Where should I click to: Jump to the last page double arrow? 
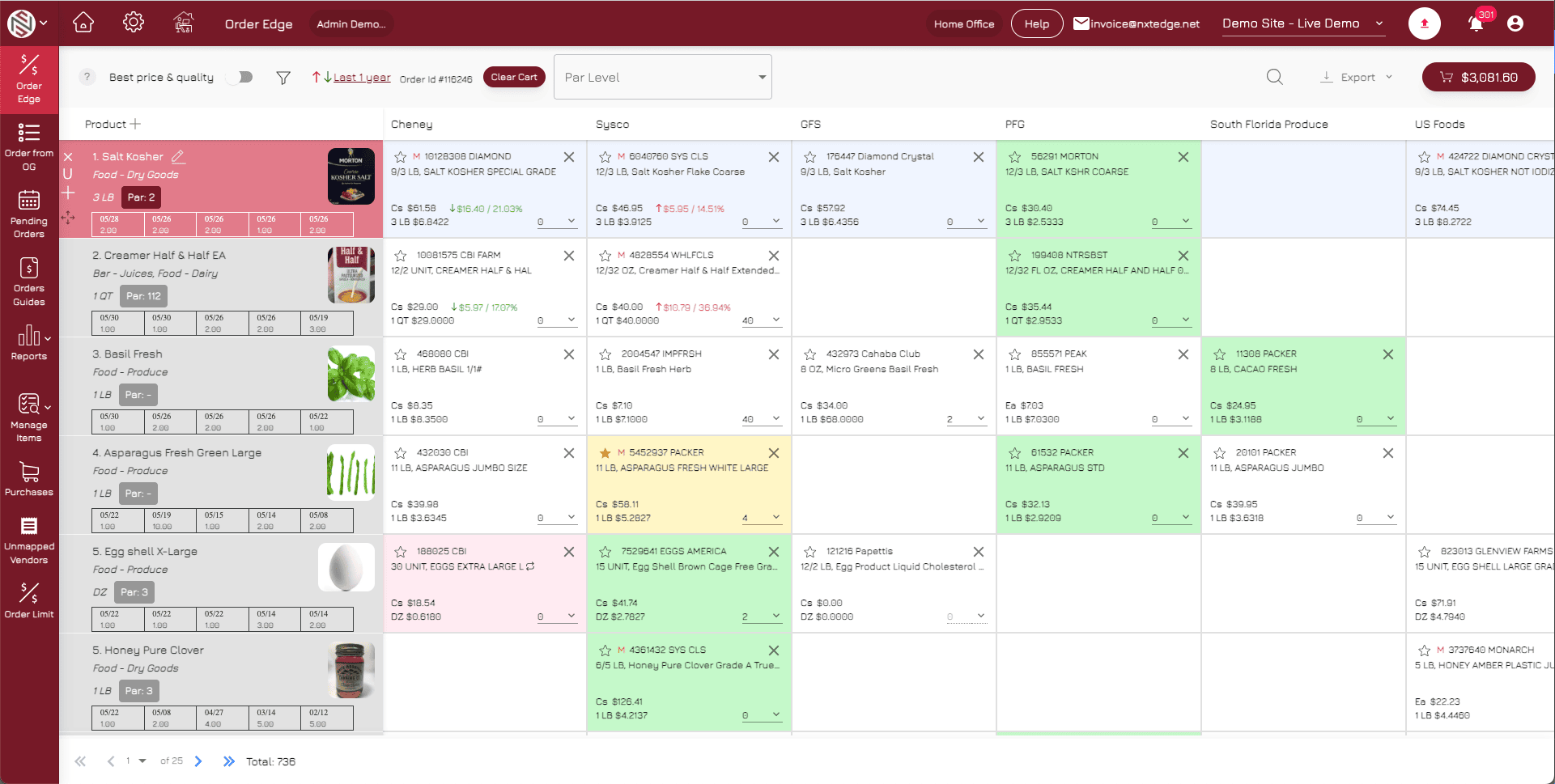pos(229,761)
